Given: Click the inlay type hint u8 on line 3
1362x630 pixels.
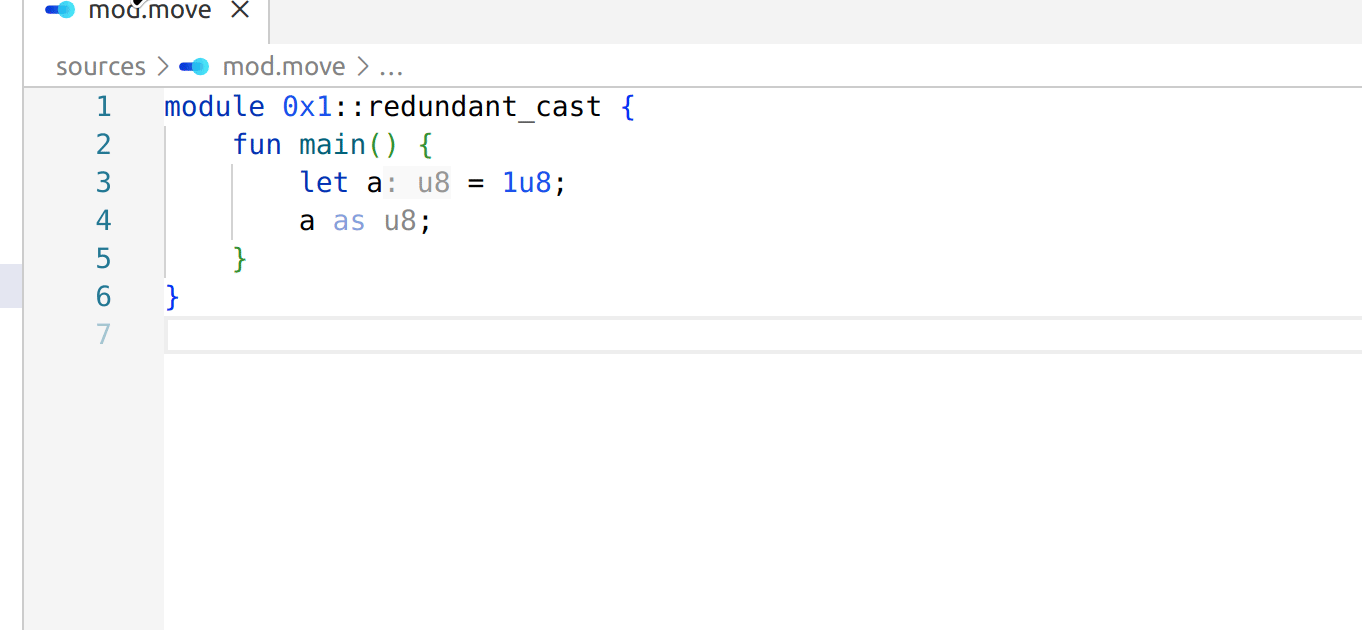Looking at the screenshot, I should [432, 182].
